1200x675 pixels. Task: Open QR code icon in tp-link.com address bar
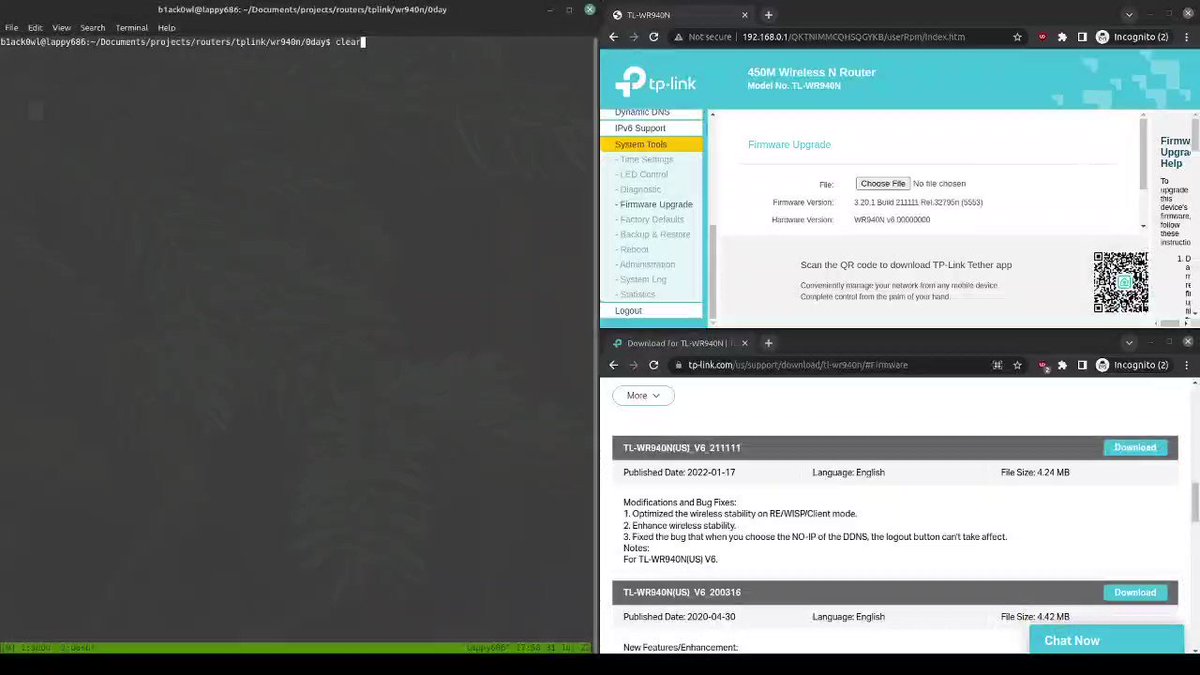[997, 365]
